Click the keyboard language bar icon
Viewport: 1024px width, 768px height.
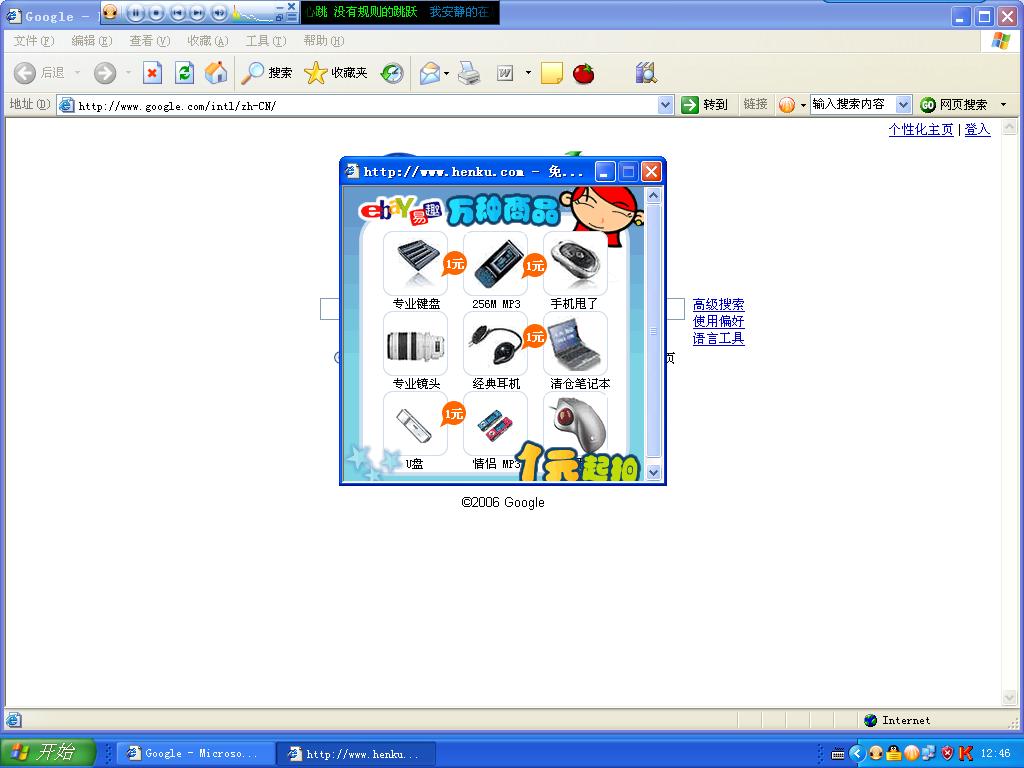(838, 754)
